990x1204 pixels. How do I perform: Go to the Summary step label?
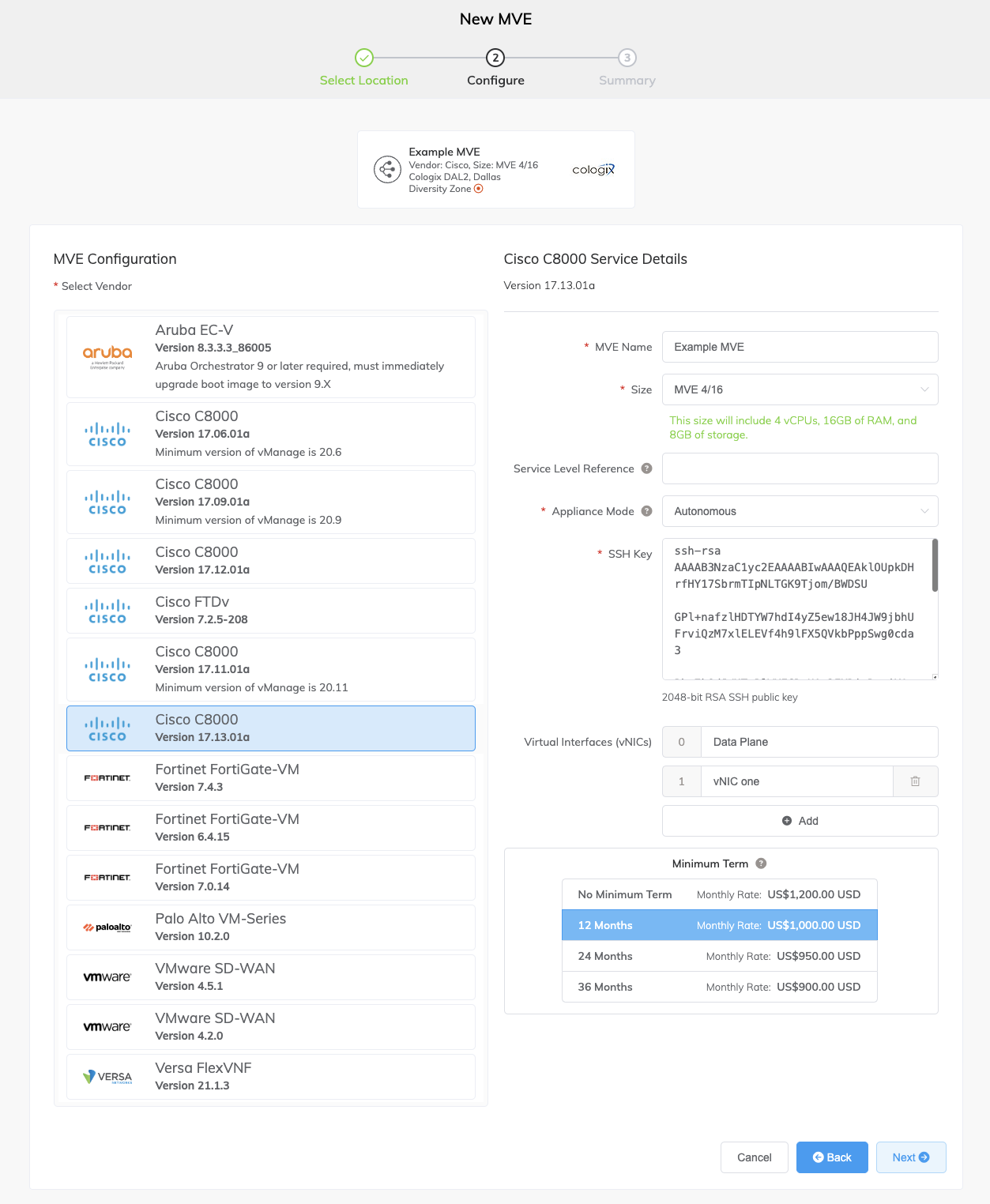tap(627, 81)
